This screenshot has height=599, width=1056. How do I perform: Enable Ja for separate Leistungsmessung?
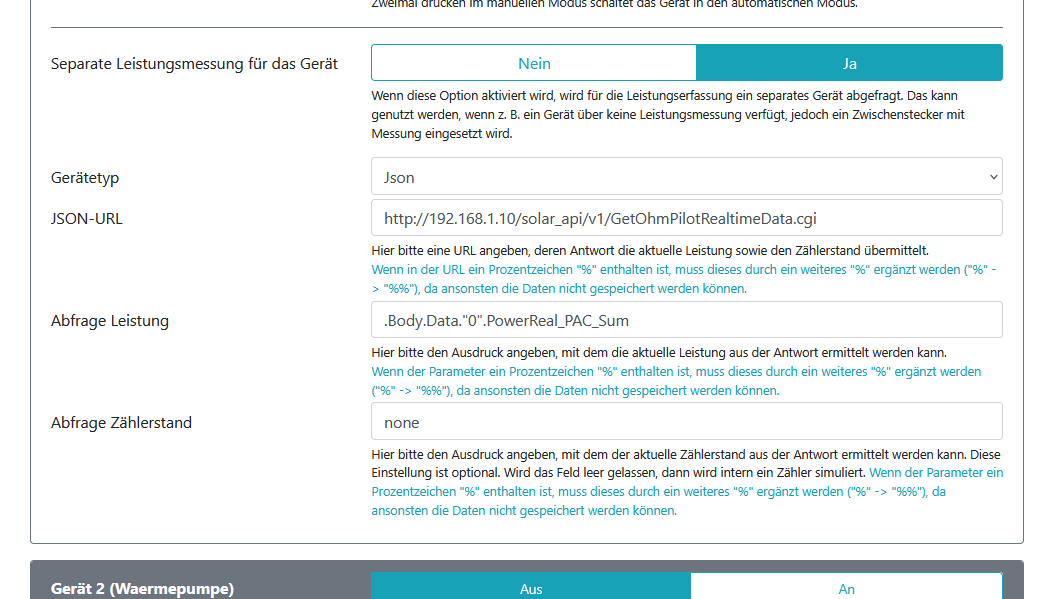click(x=849, y=62)
